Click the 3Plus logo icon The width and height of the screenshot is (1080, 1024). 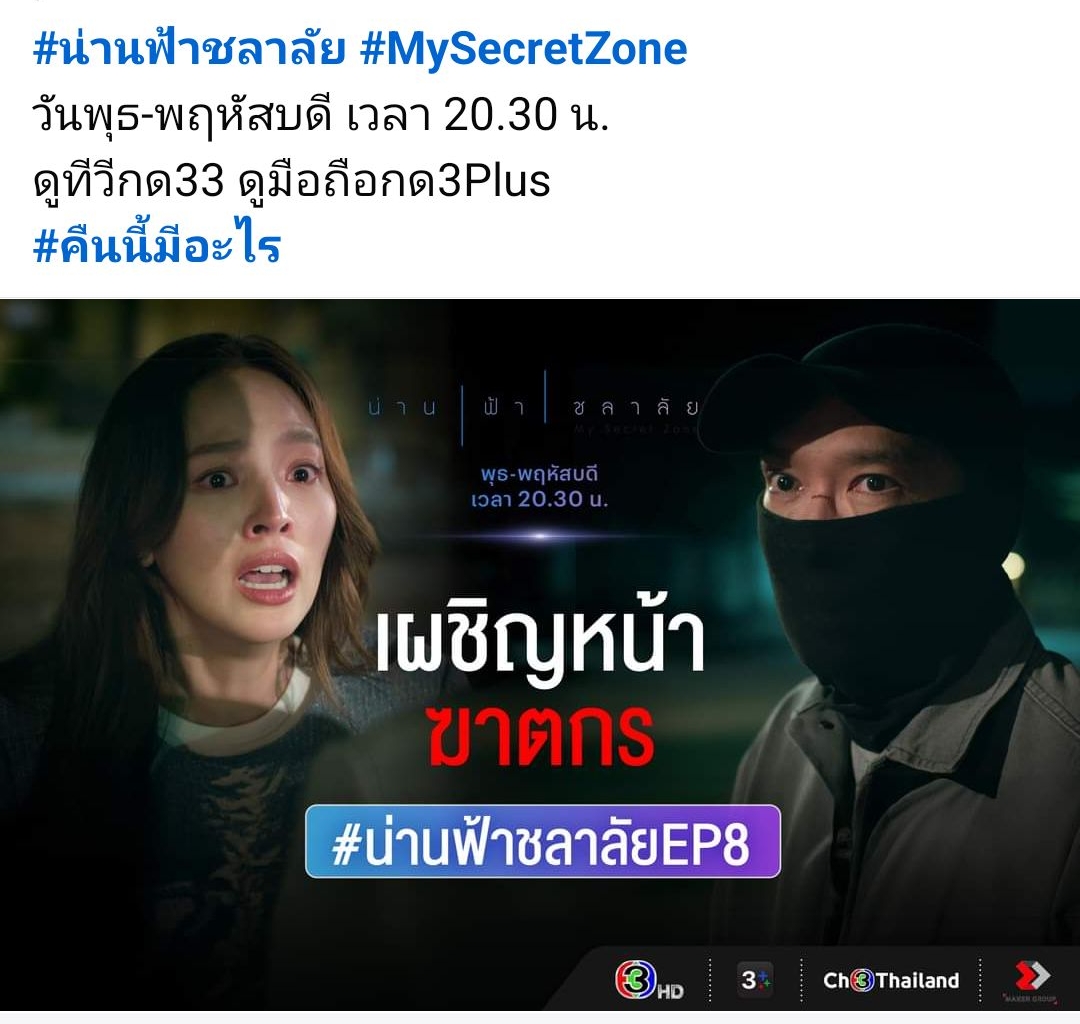756,979
